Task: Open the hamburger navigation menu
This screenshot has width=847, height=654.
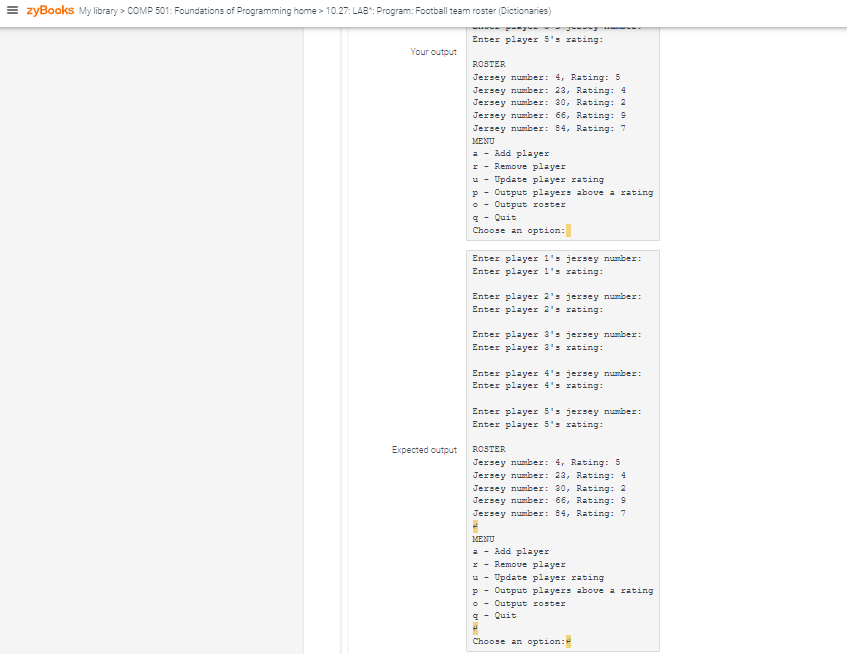Action: click(13, 11)
